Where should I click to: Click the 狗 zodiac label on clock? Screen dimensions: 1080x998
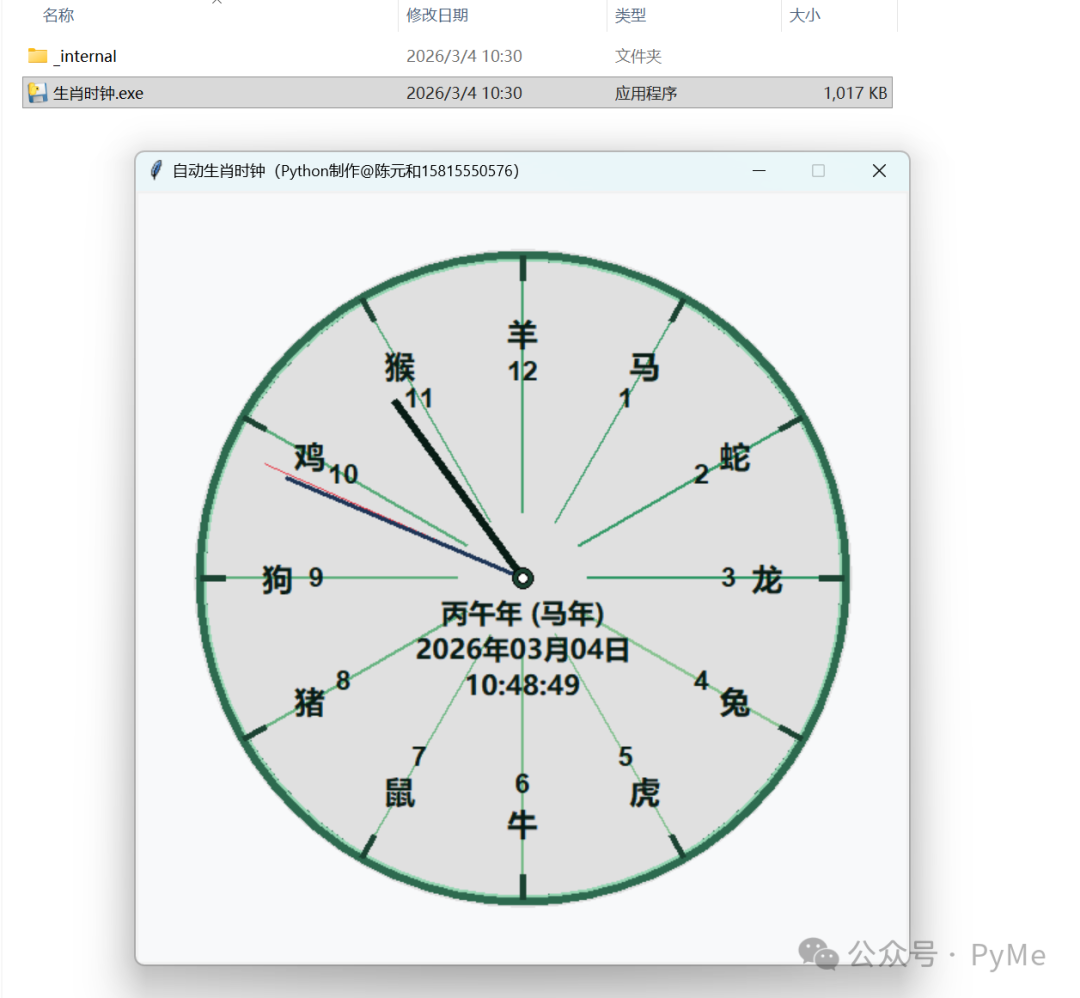(278, 579)
